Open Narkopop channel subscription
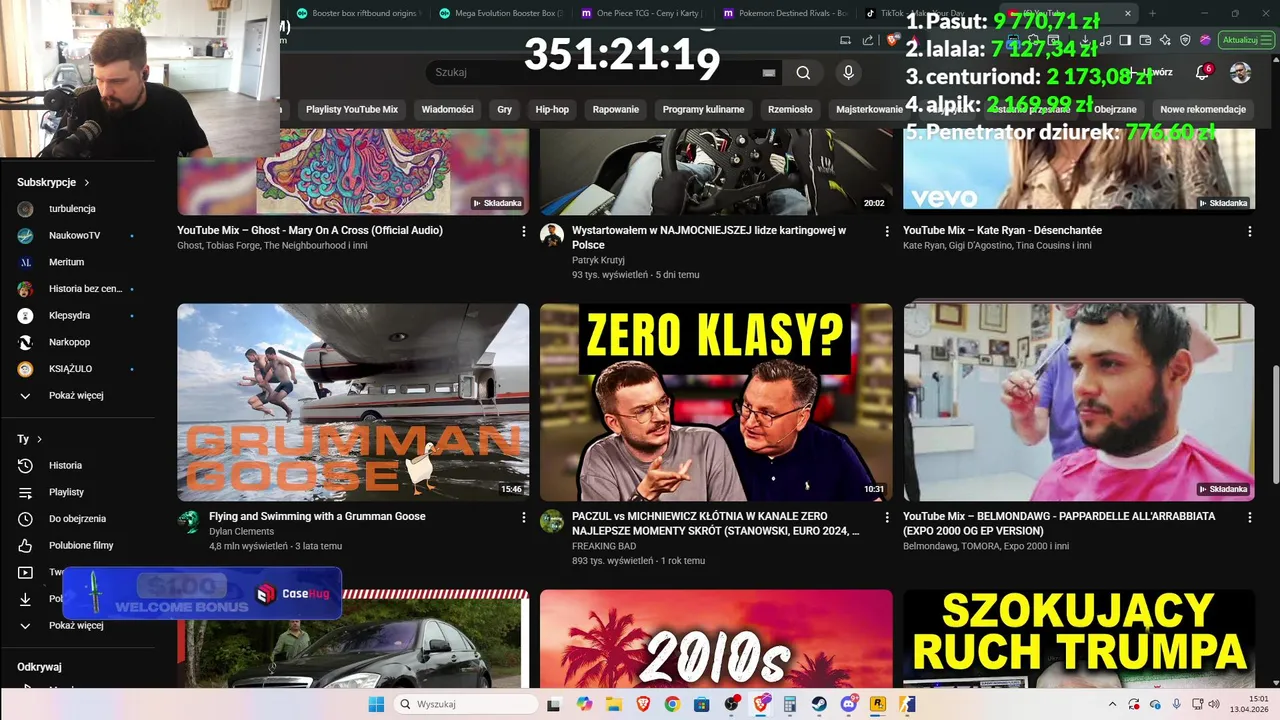This screenshot has height=720, width=1280. point(69,342)
